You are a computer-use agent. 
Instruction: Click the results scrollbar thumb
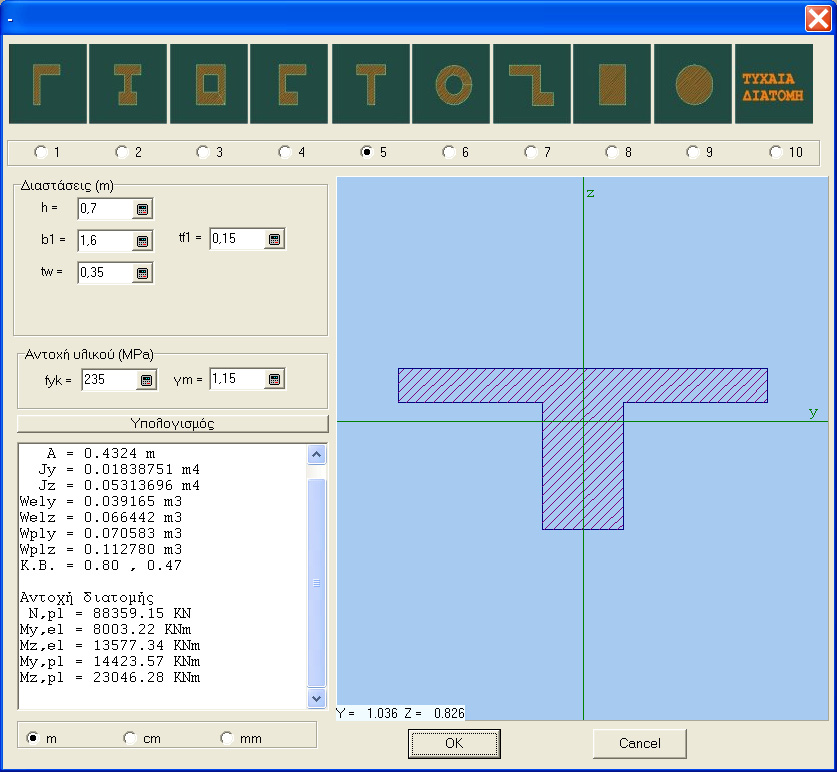[x=317, y=582]
